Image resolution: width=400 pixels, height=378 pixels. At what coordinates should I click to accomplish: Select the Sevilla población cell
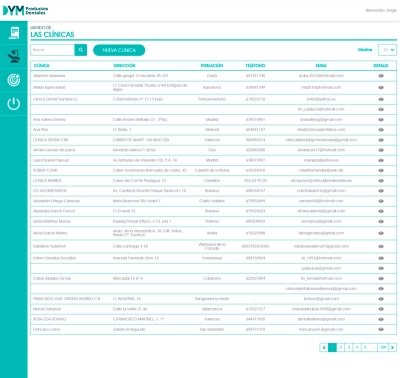[212, 233]
